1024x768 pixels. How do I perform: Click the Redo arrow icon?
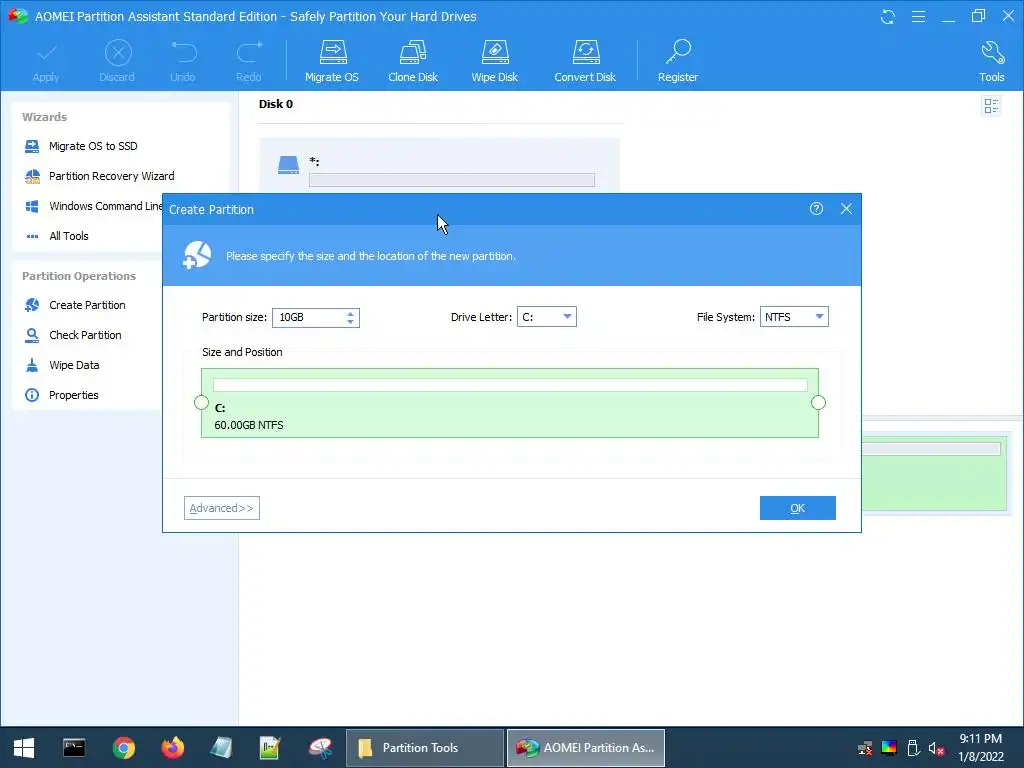click(249, 53)
